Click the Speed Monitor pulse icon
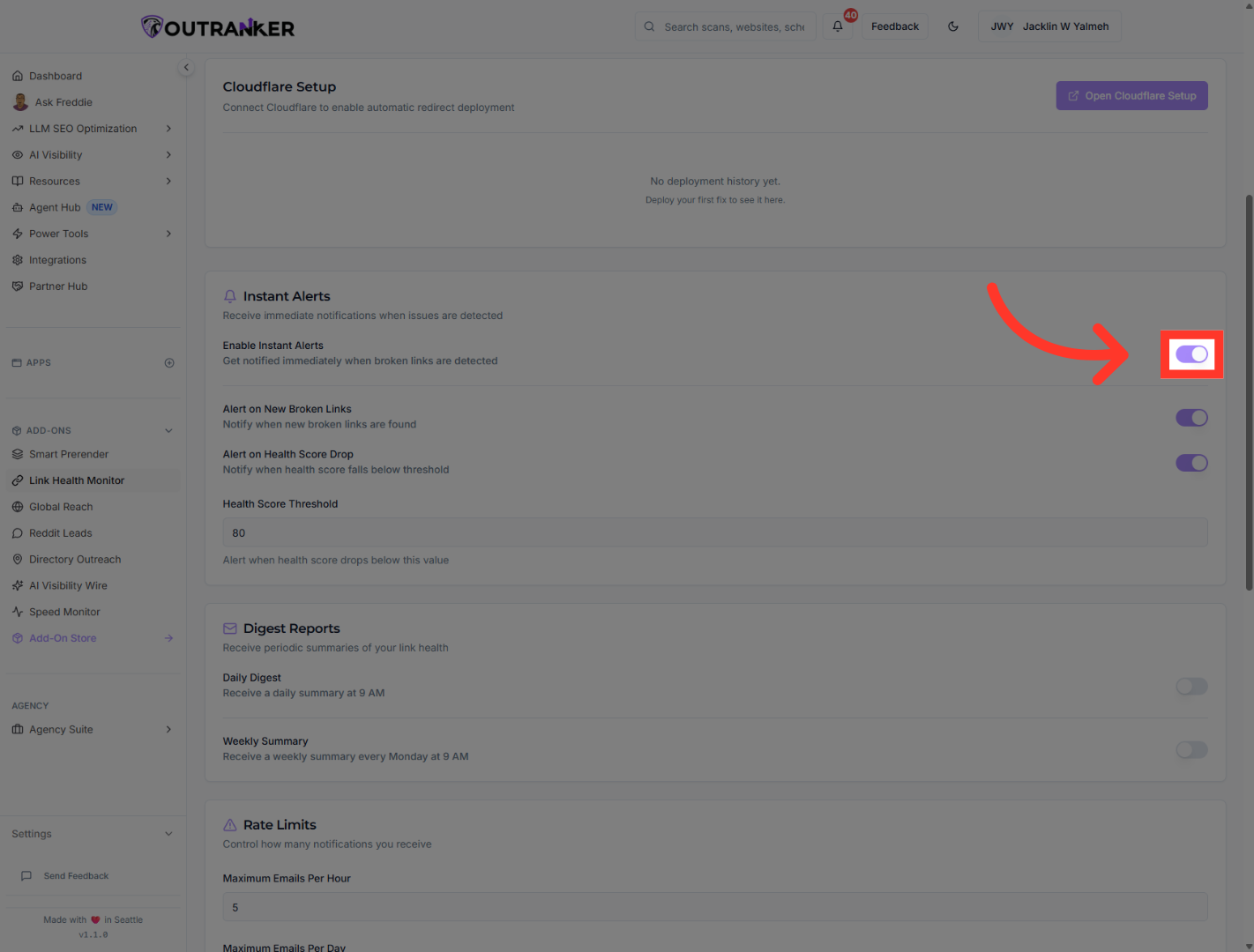Image resolution: width=1254 pixels, height=952 pixels. click(18, 613)
